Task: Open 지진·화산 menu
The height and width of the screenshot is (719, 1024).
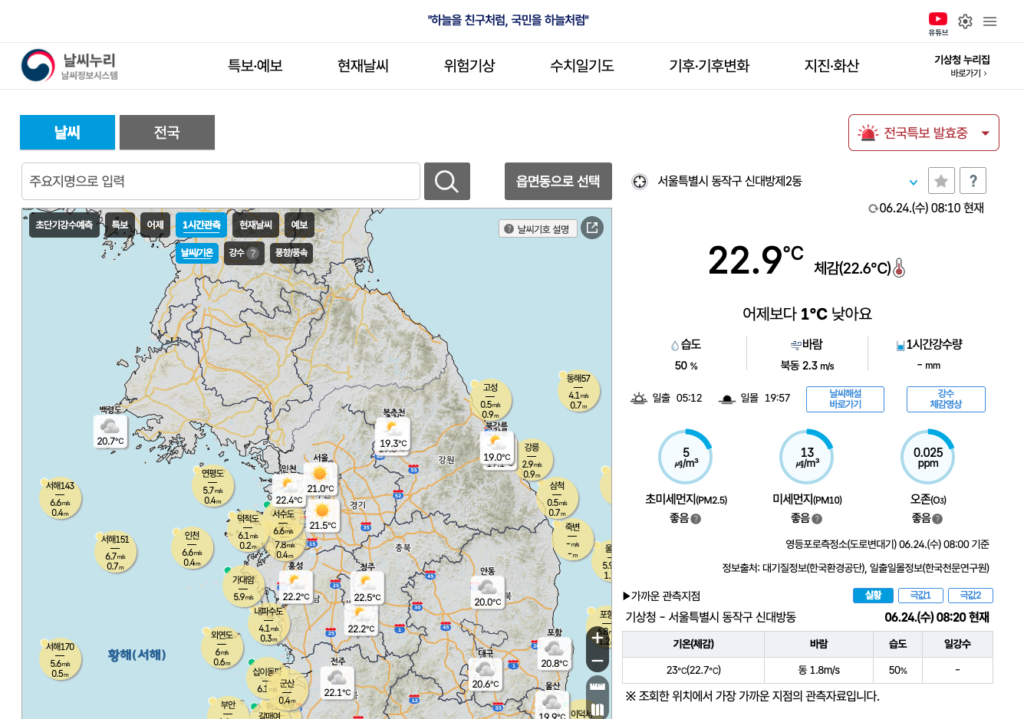Action: 831,66
